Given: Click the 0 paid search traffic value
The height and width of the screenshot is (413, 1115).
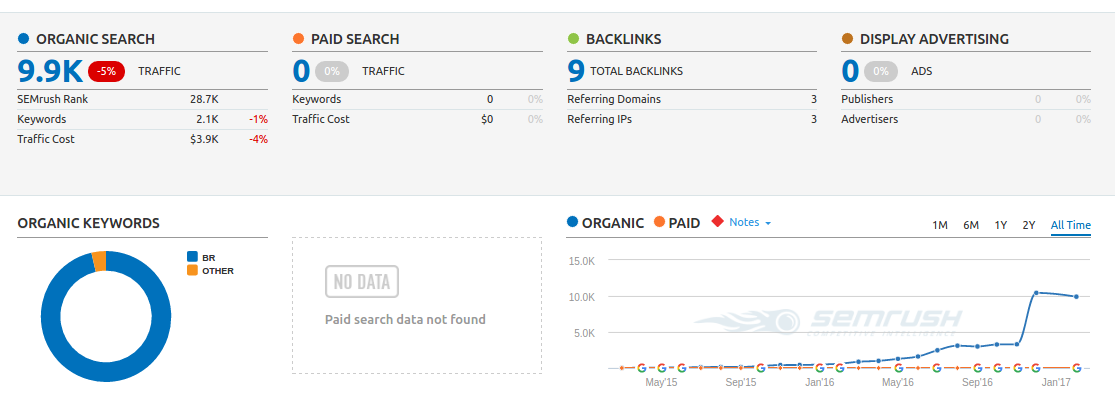Looking at the screenshot, I should [x=302, y=71].
